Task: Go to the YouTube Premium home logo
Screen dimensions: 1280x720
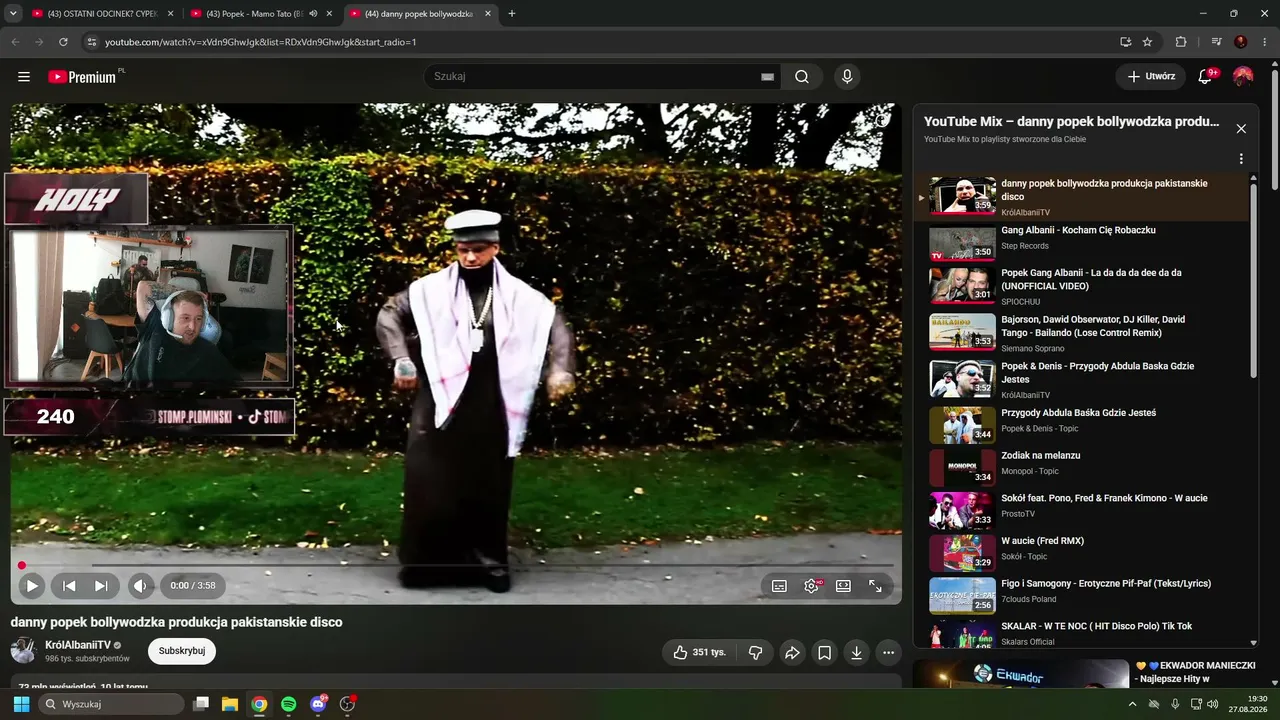Action: [x=83, y=77]
